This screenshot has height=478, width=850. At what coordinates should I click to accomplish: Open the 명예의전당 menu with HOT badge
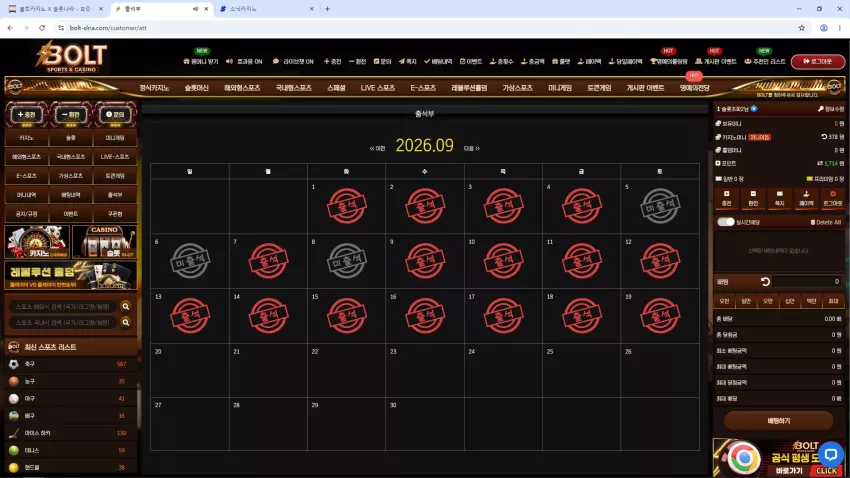click(694, 88)
